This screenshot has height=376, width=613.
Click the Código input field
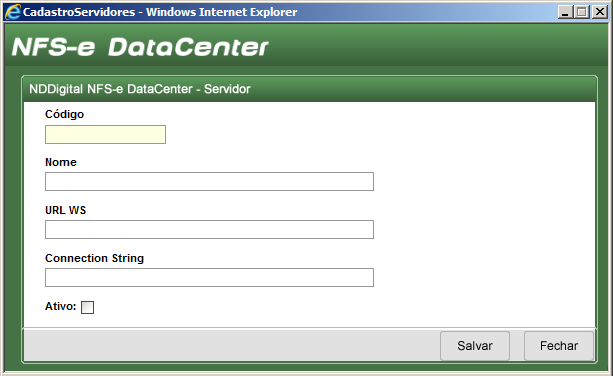tap(105, 134)
